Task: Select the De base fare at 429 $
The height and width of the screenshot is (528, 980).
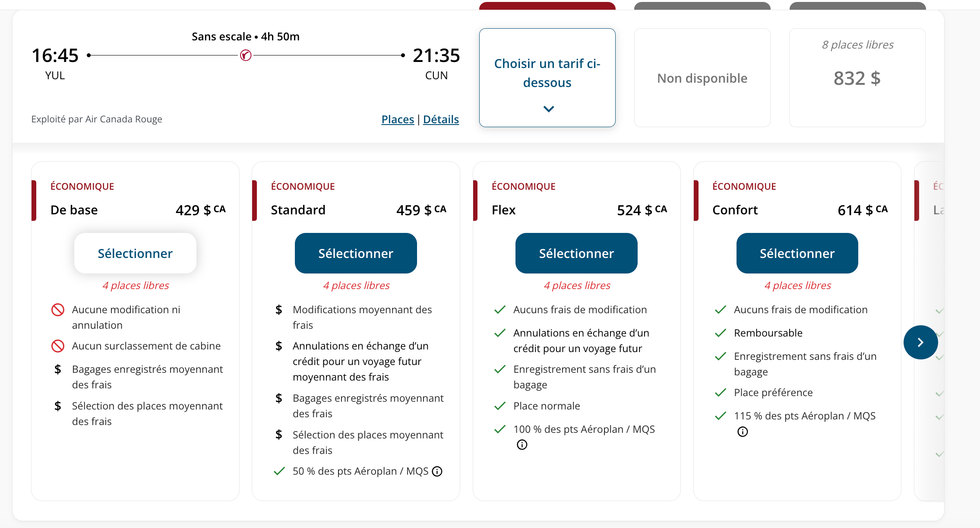Action: click(x=135, y=254)
